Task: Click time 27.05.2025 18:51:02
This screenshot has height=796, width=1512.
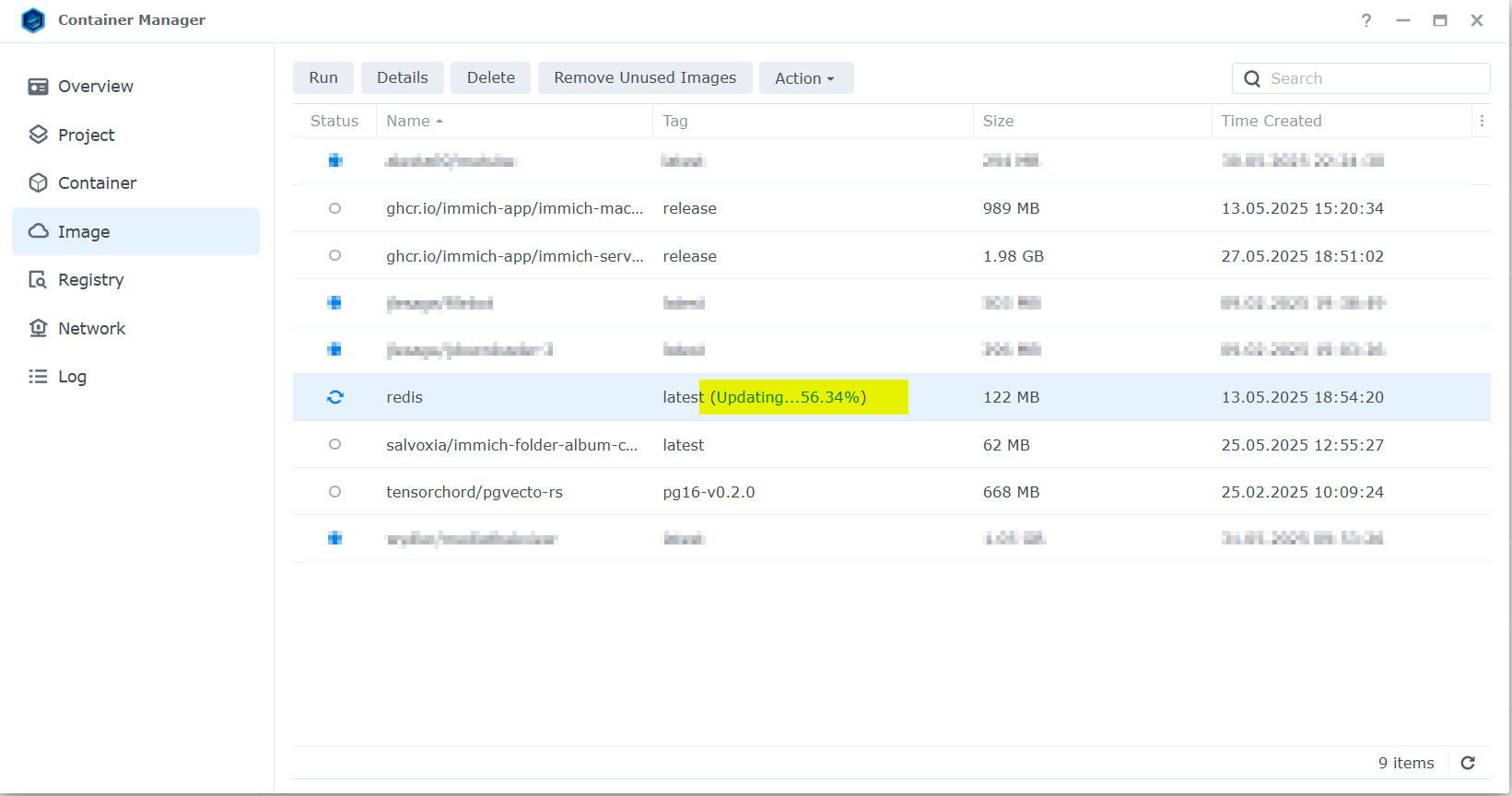Action: pos(1303,256)
